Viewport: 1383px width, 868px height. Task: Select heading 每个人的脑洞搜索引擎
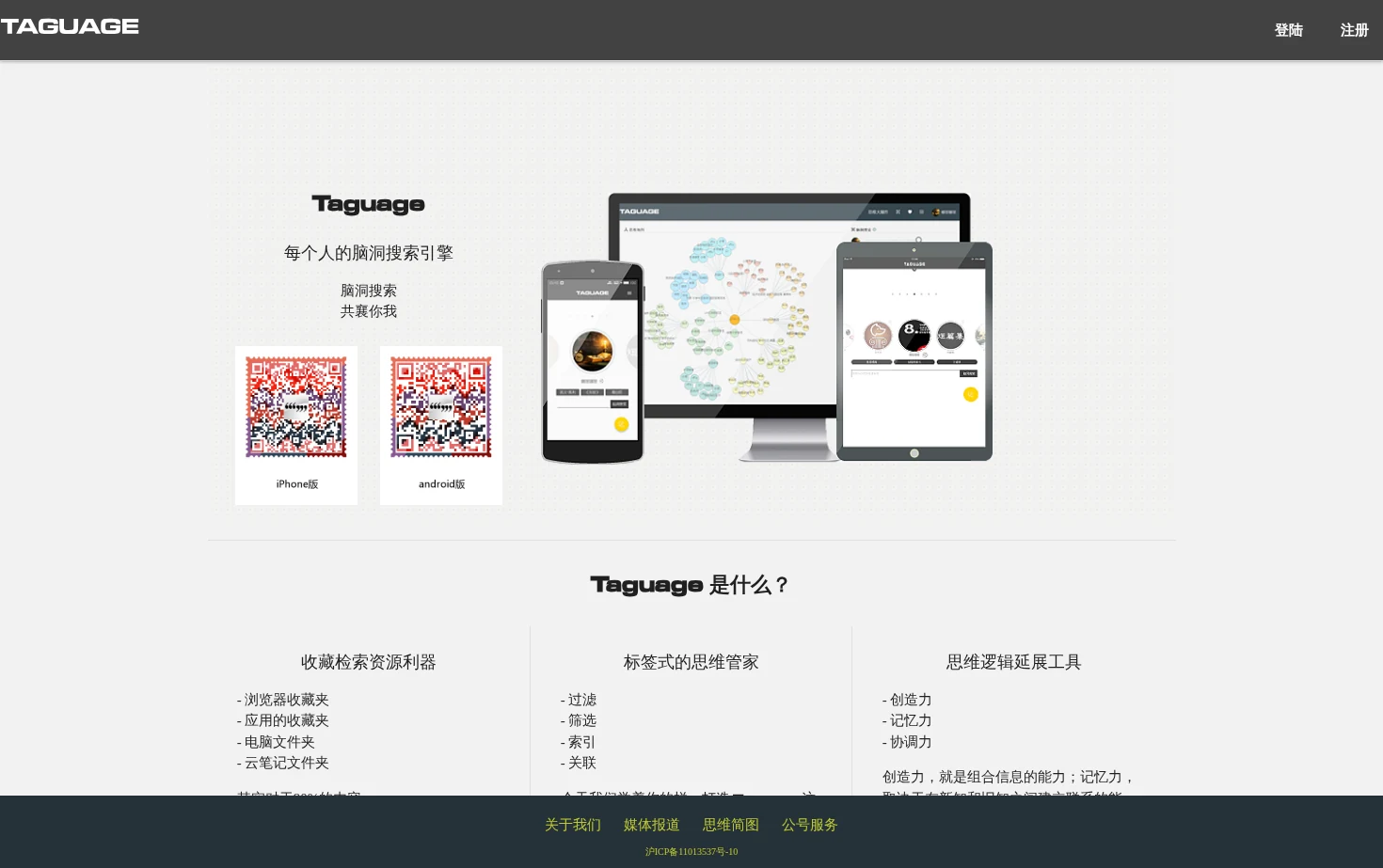(369, 253)
